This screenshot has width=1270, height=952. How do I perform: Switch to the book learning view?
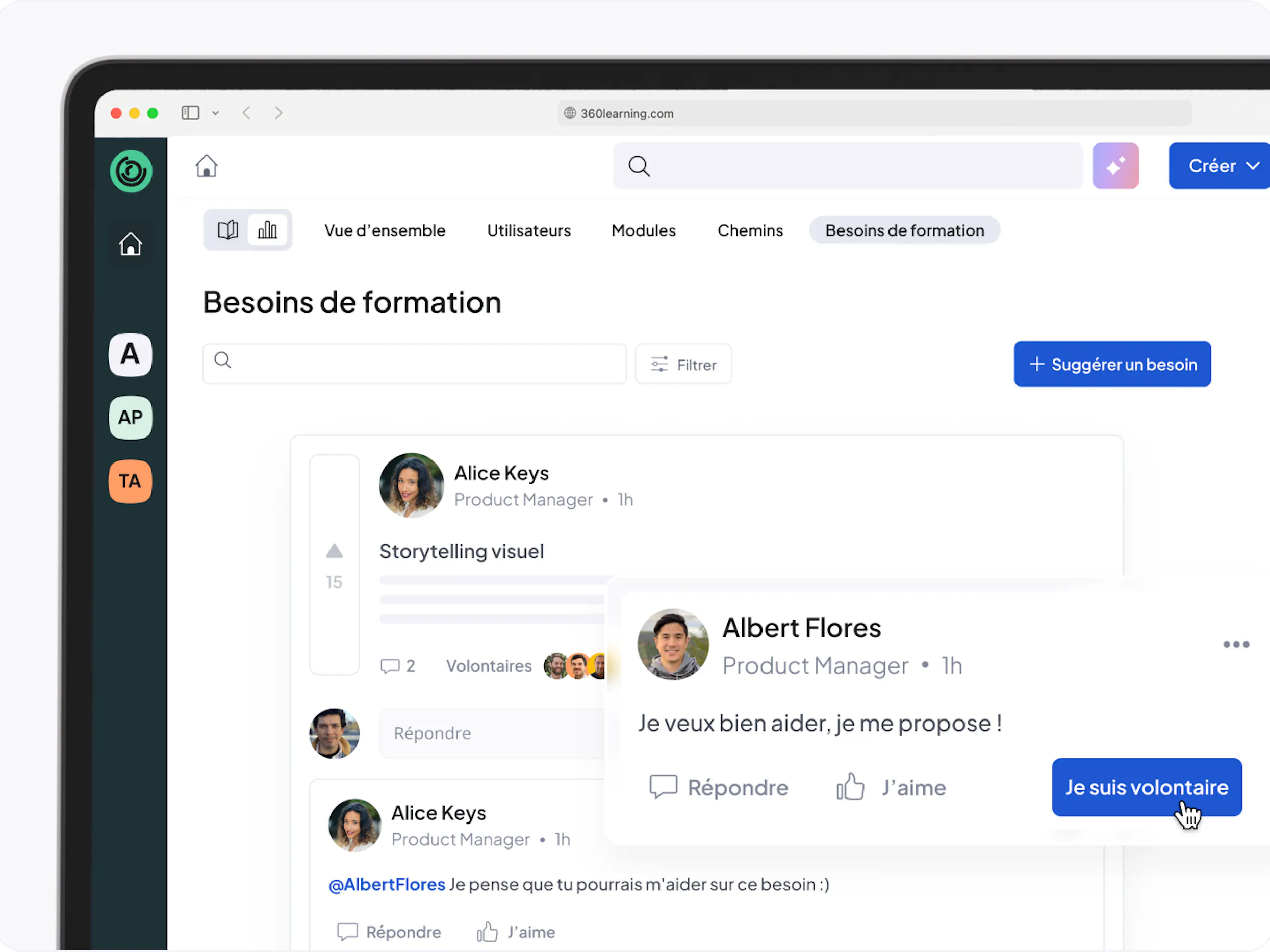pyautogui.click(x=227, y=230)
